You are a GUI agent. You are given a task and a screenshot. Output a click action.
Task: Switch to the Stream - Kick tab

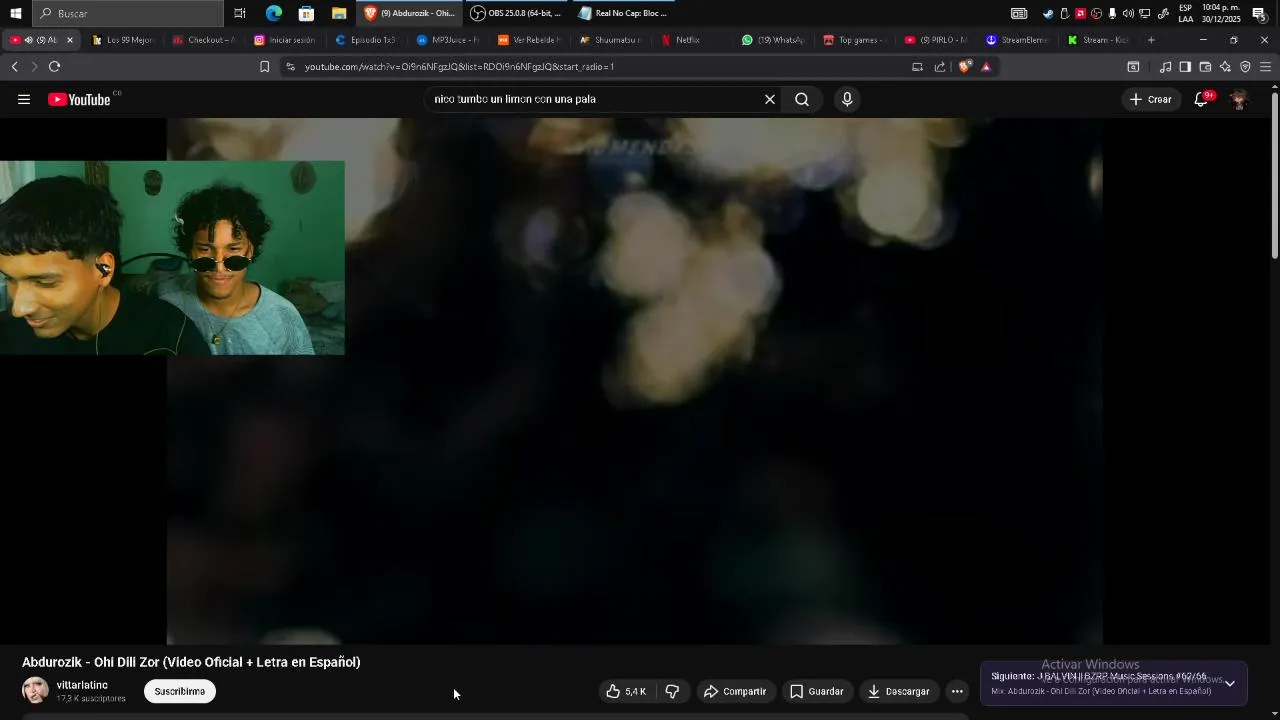coord(1099,40)
